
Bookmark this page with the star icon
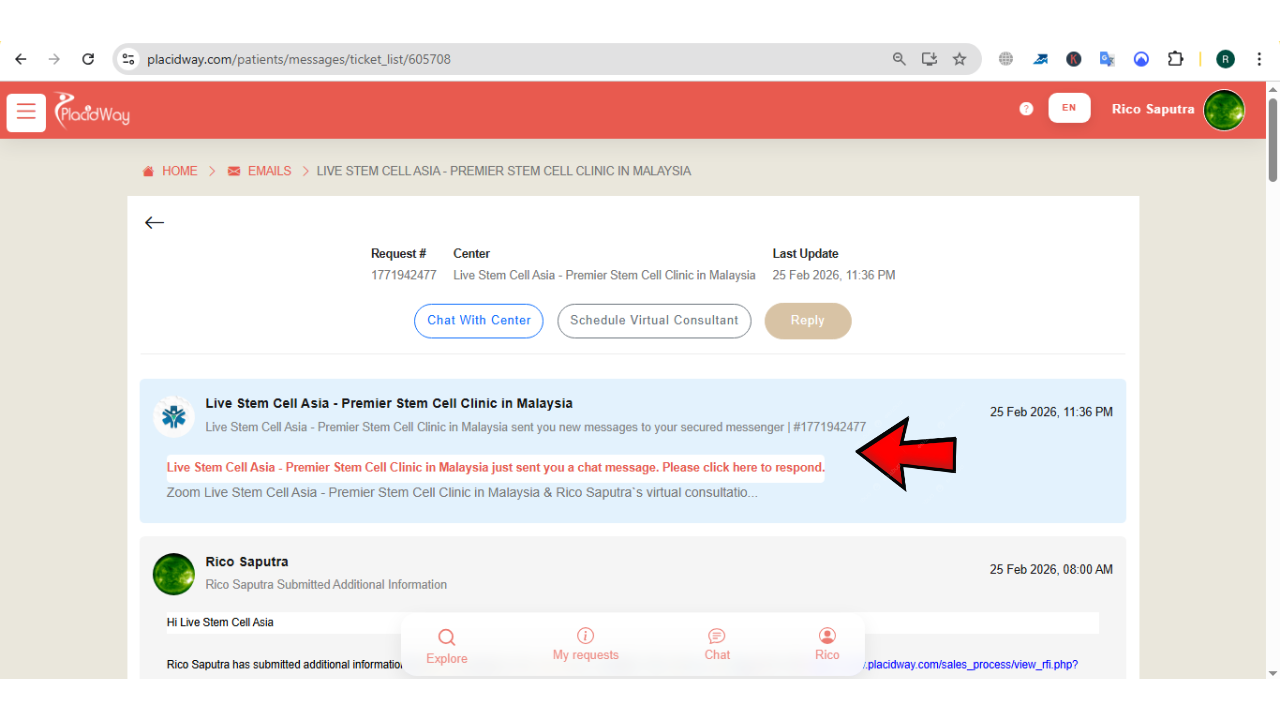click(959, 59)
